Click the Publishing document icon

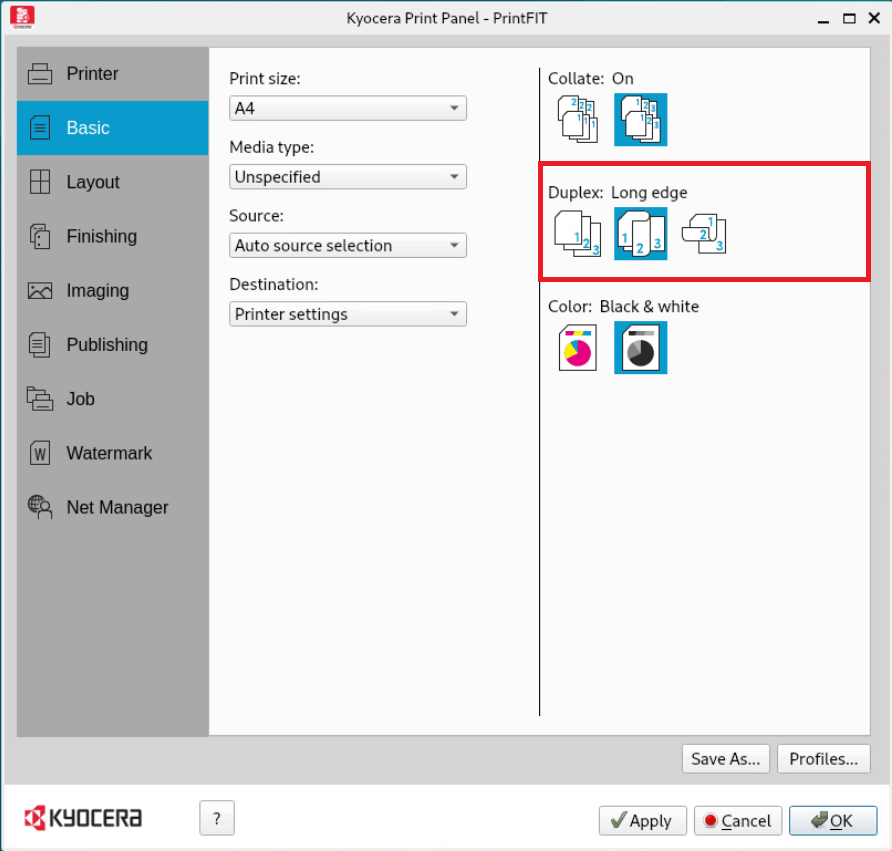(x=40, y=345)
